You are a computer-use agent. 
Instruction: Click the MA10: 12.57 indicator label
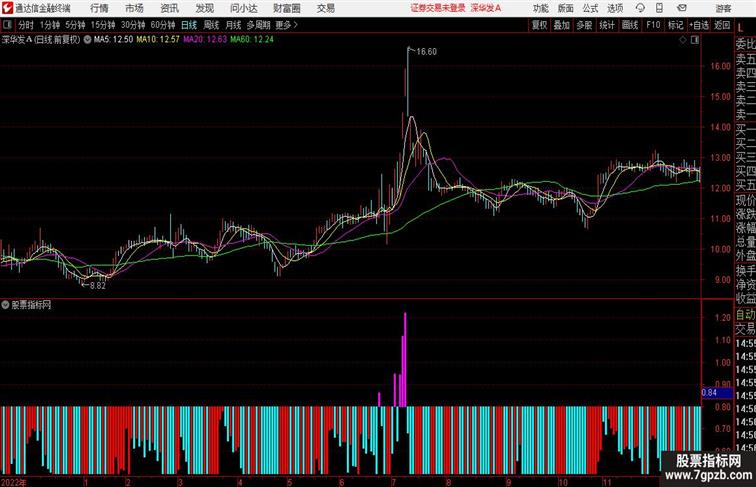tap(158, 40)
